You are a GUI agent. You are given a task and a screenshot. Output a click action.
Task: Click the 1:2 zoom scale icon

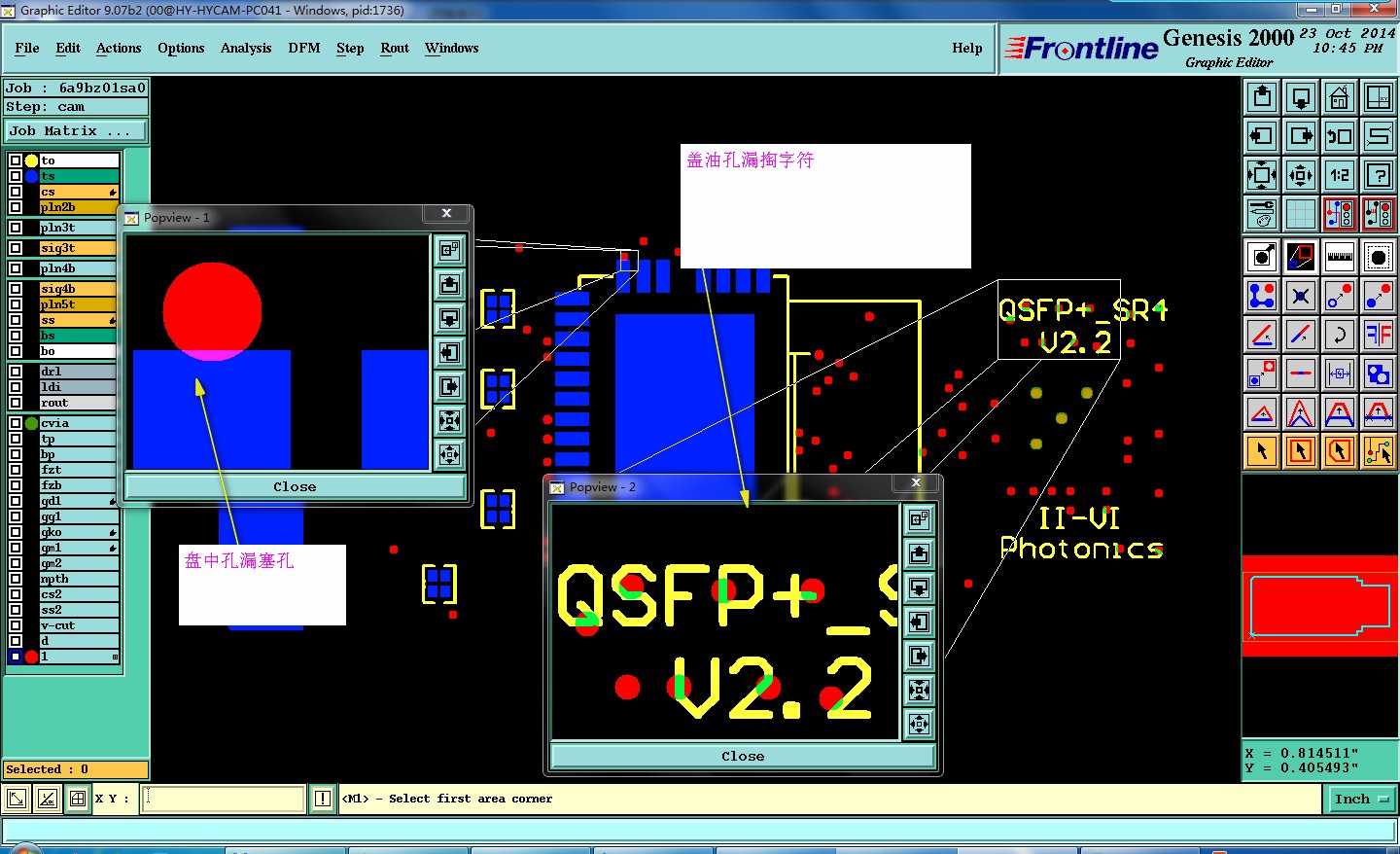click(x=1340, y=175)
